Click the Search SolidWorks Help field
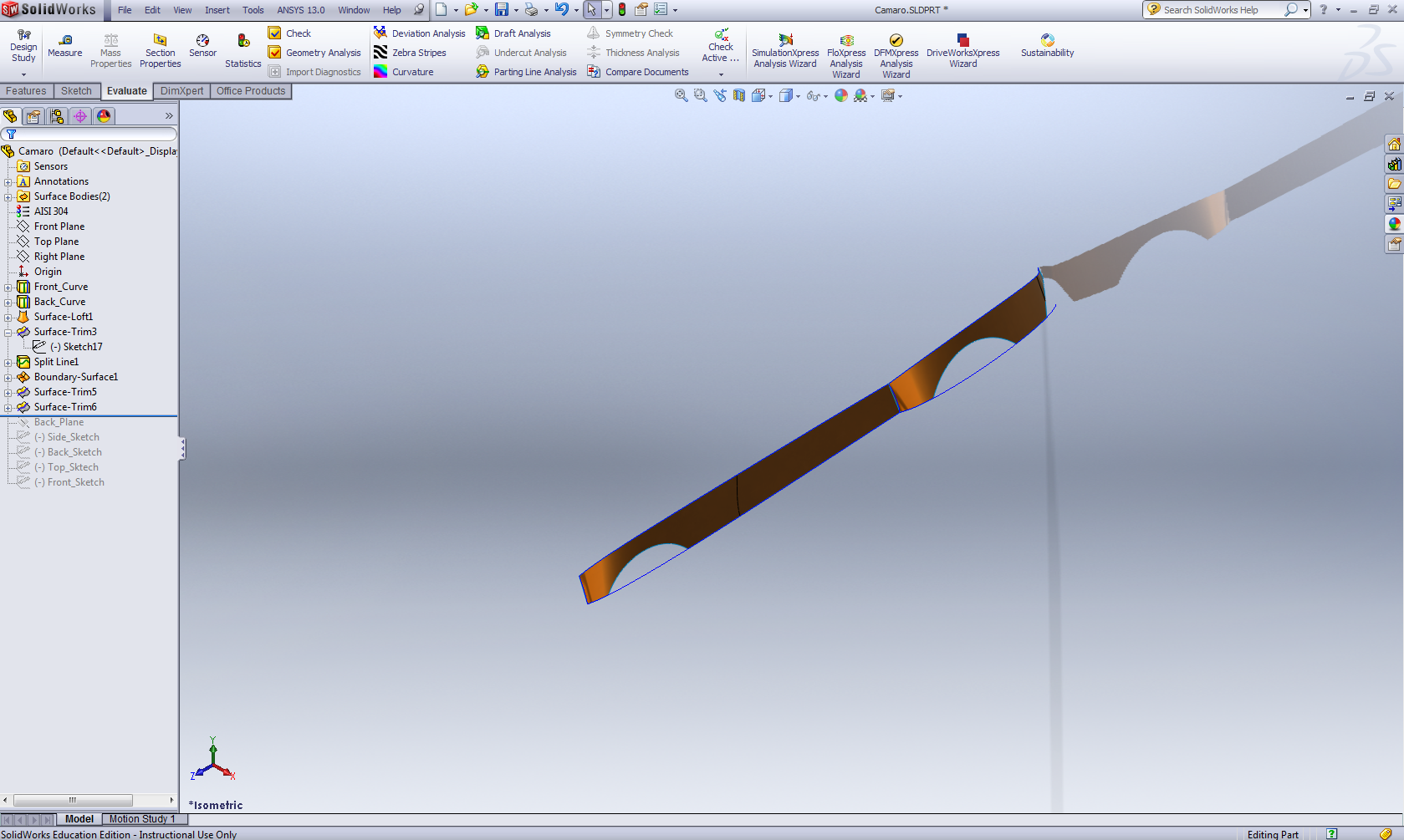 1217,10
